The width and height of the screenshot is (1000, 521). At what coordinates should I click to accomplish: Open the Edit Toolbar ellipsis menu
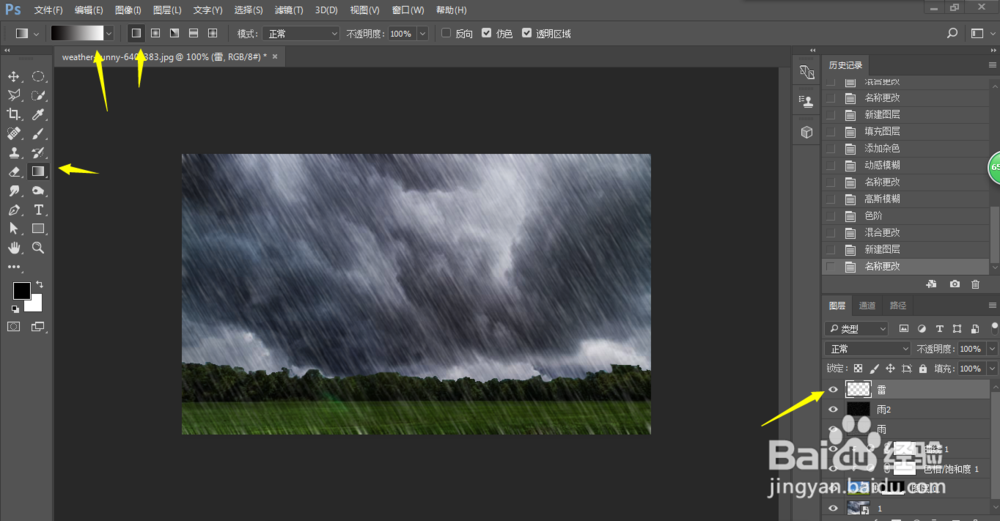pyautogui.click(x=13, y=267)
